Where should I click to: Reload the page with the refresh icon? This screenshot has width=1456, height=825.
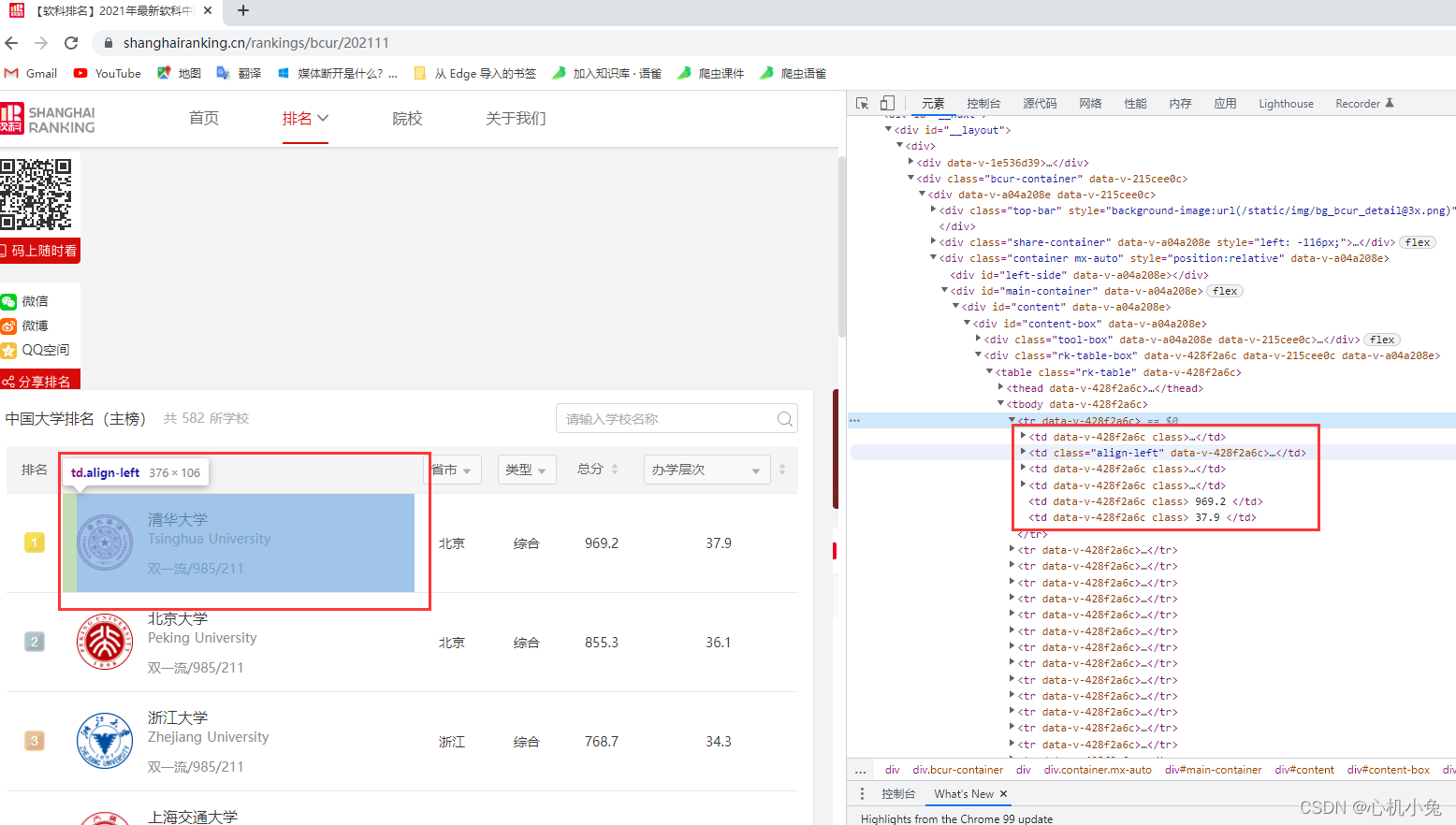[71, 43]
